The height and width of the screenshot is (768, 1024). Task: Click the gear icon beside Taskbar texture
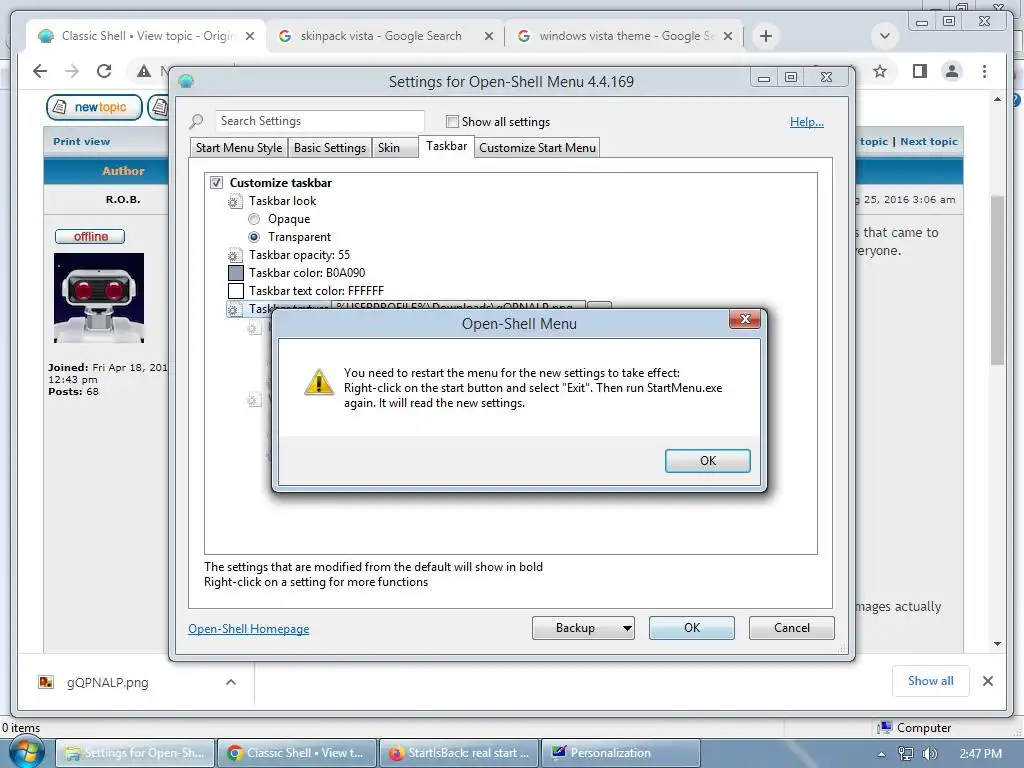pos(234,309)
